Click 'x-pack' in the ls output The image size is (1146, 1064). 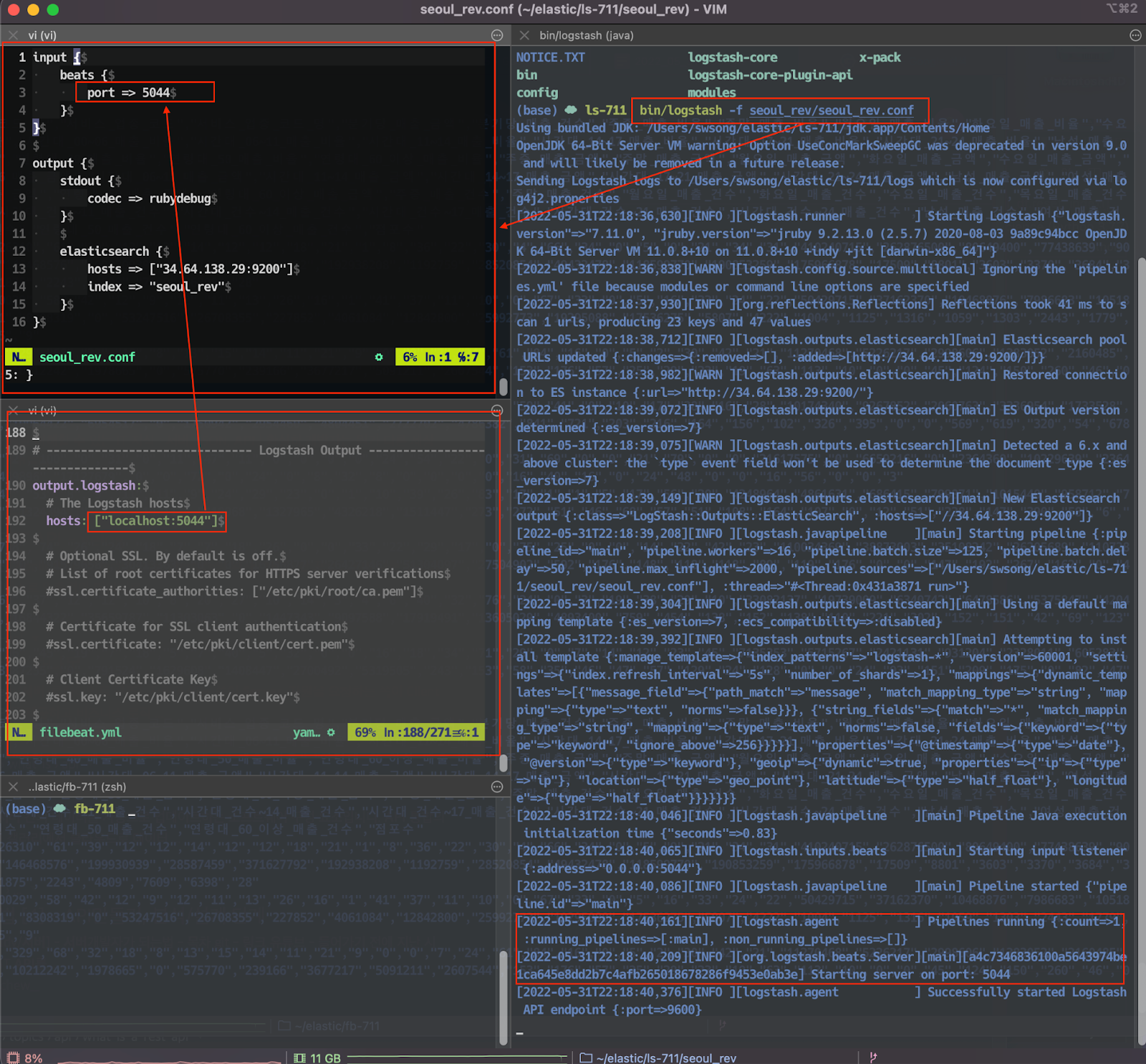click(x=880, y=57)
